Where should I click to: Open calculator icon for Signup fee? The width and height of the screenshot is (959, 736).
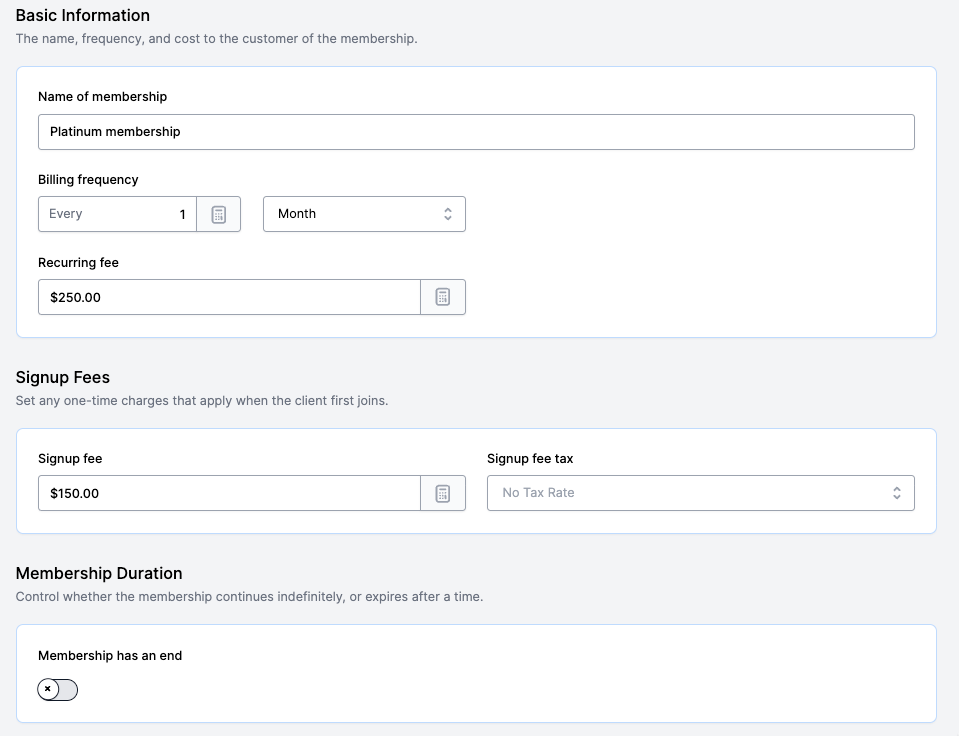click(443, 493)
